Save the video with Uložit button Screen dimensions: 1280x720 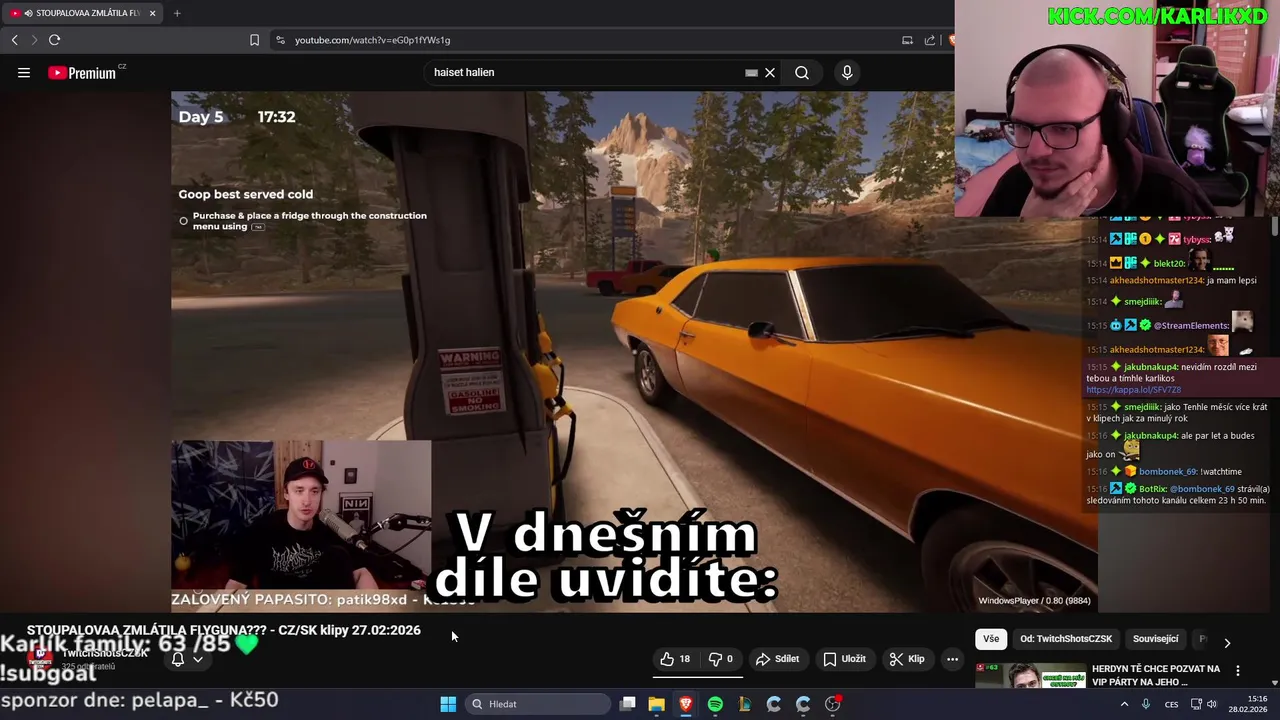pos(844,659)
